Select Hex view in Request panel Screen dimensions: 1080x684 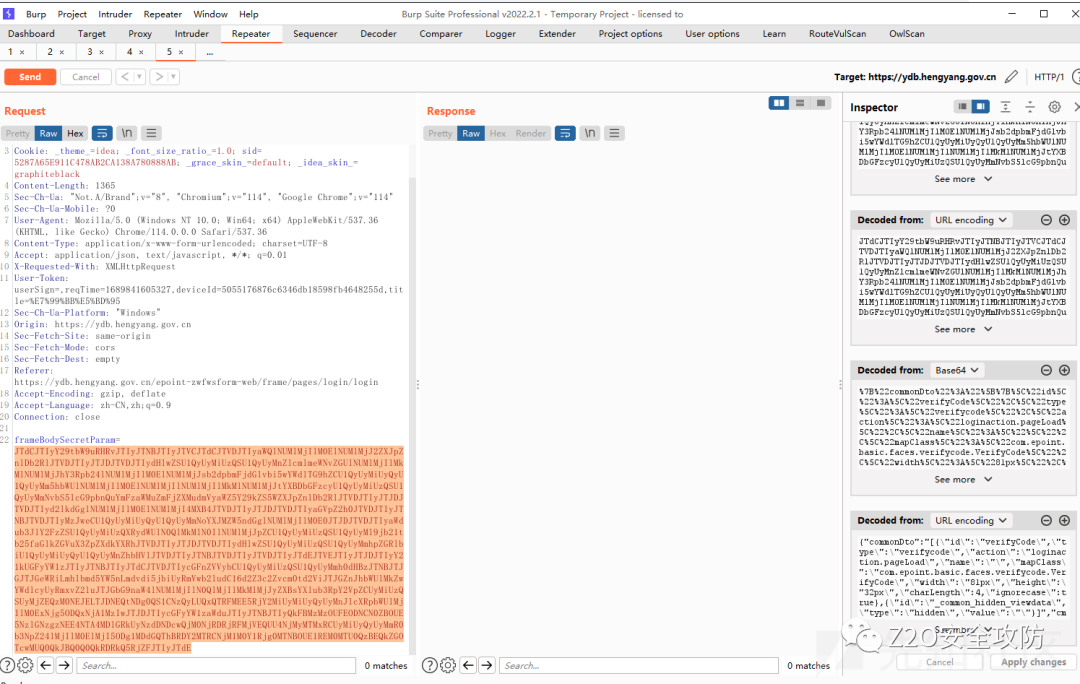[x=75, y=134]
